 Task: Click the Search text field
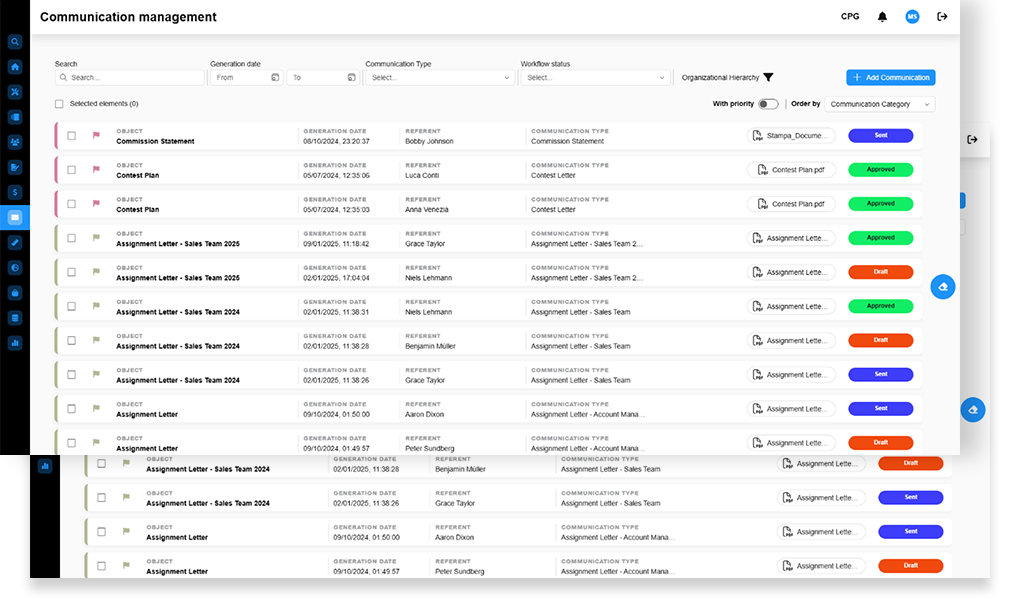(130, 77)
